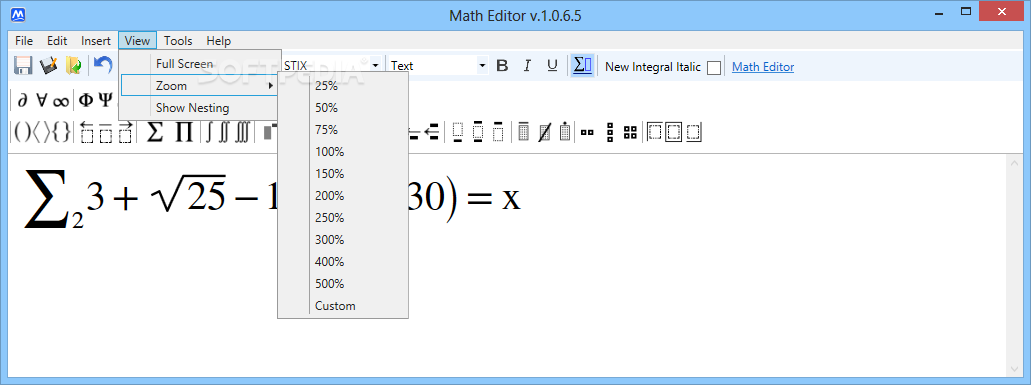1031x385 pixels.
Task: Insert triple integral template
Action: click(x=243, y=132)
